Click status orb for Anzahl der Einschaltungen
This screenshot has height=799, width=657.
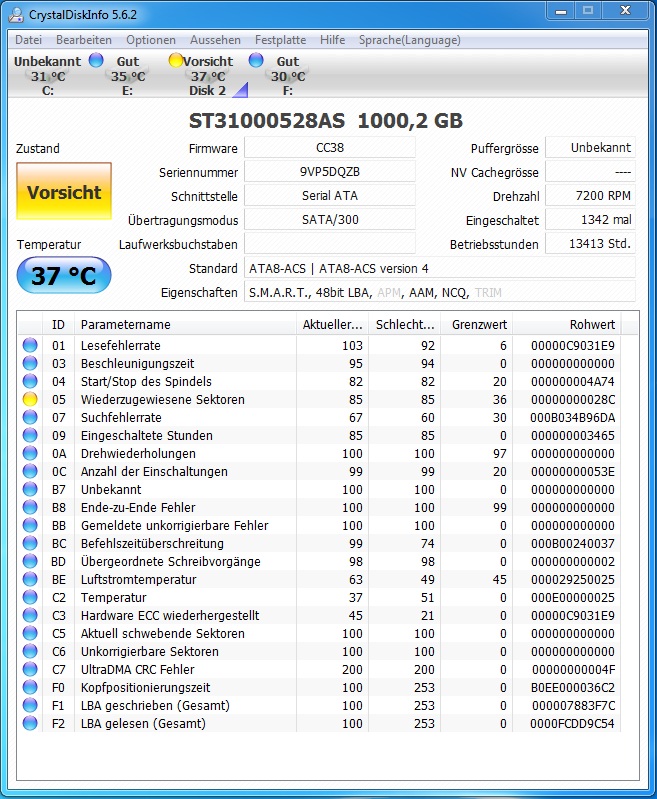pyautogui.click(x=30, y=471)
